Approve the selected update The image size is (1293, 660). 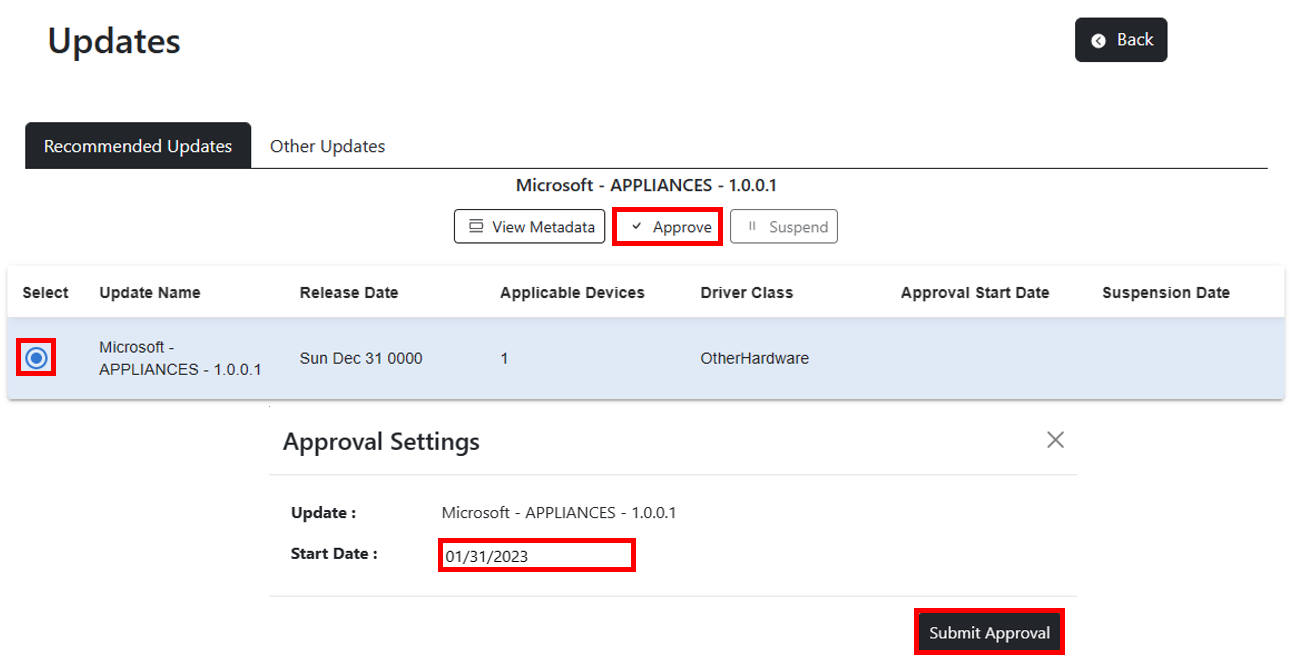(x=668, y=227)
